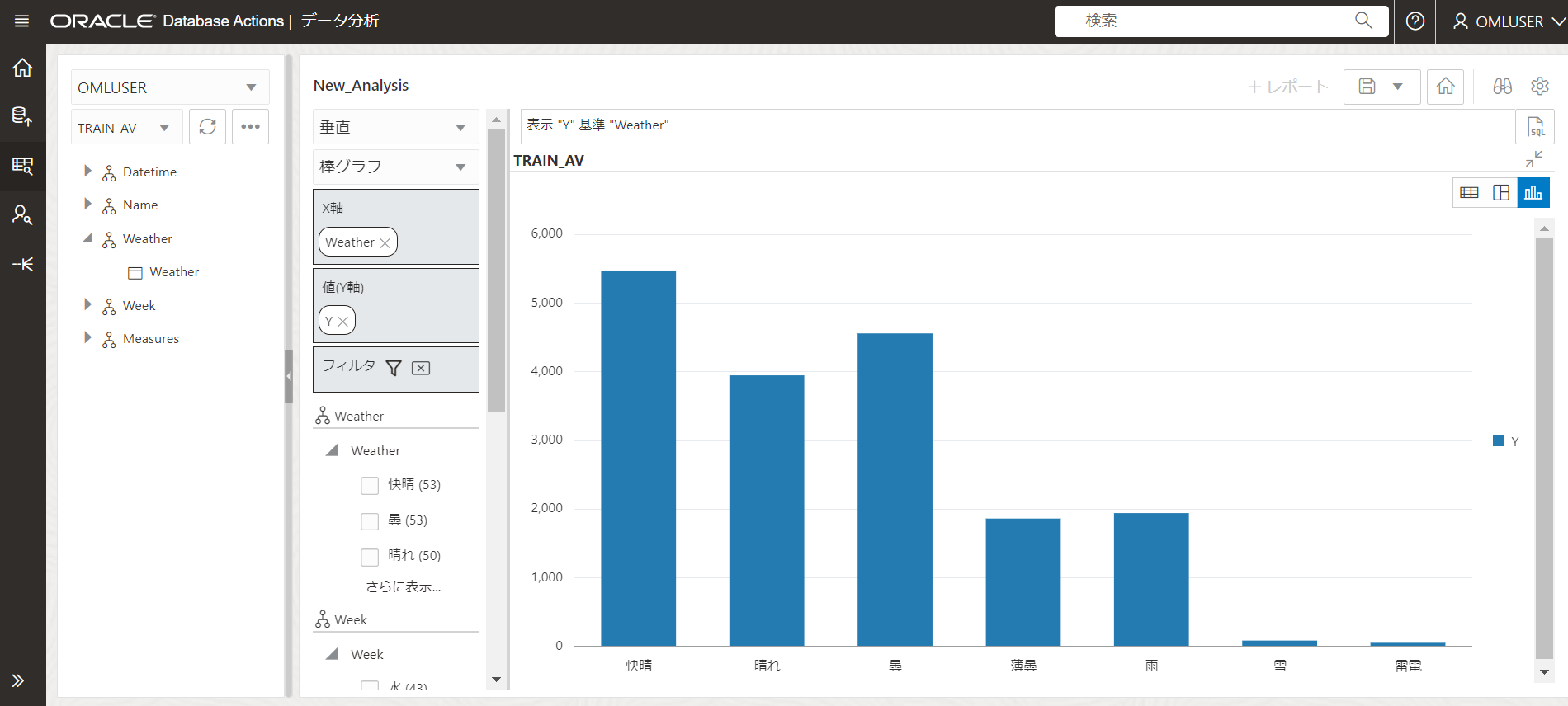Open the OMLUSER schema dropdown

[x=170, y=87]
